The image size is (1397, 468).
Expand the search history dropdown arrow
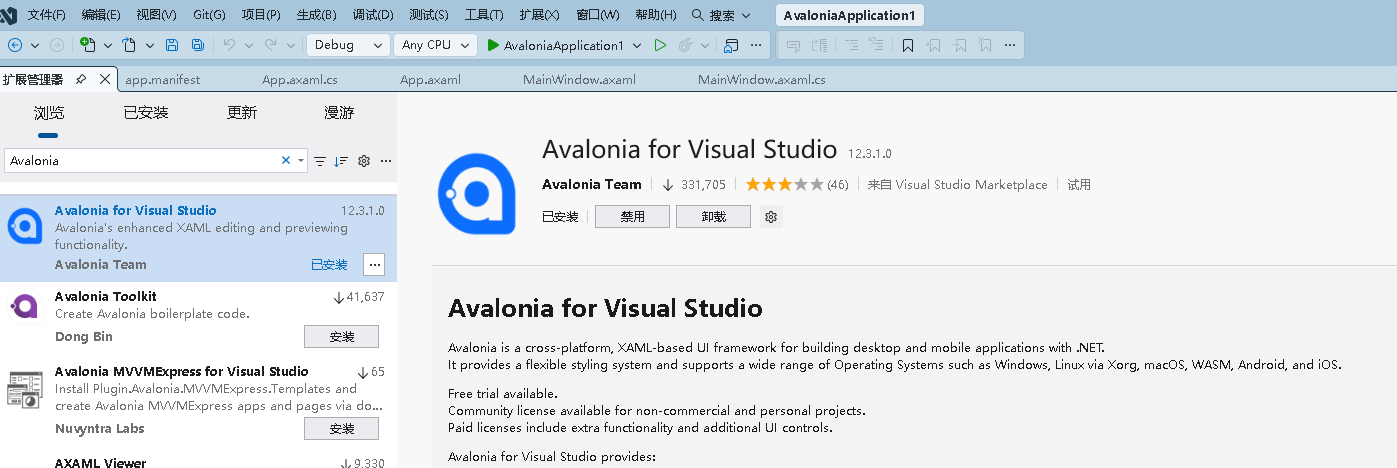[x=301, y=160]
